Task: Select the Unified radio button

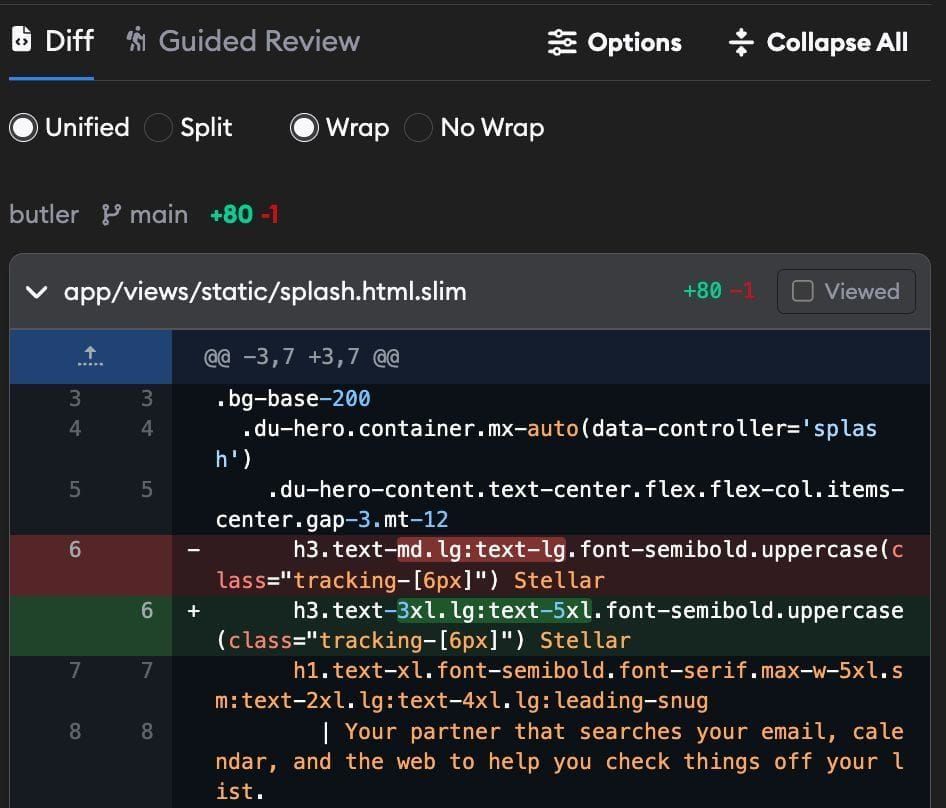Action: pyautogui.click(x=23, y=128)
